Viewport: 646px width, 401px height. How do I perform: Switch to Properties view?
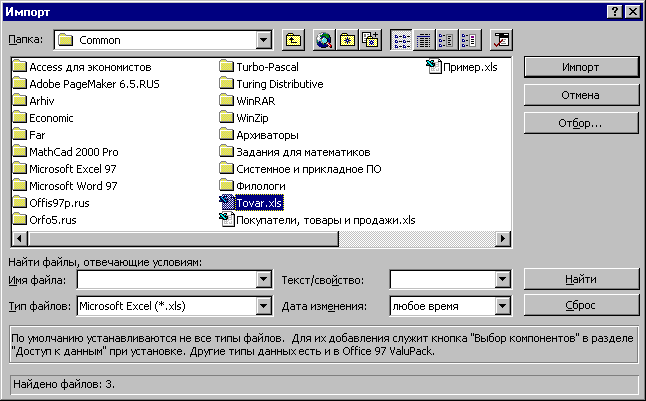(447, 40)
